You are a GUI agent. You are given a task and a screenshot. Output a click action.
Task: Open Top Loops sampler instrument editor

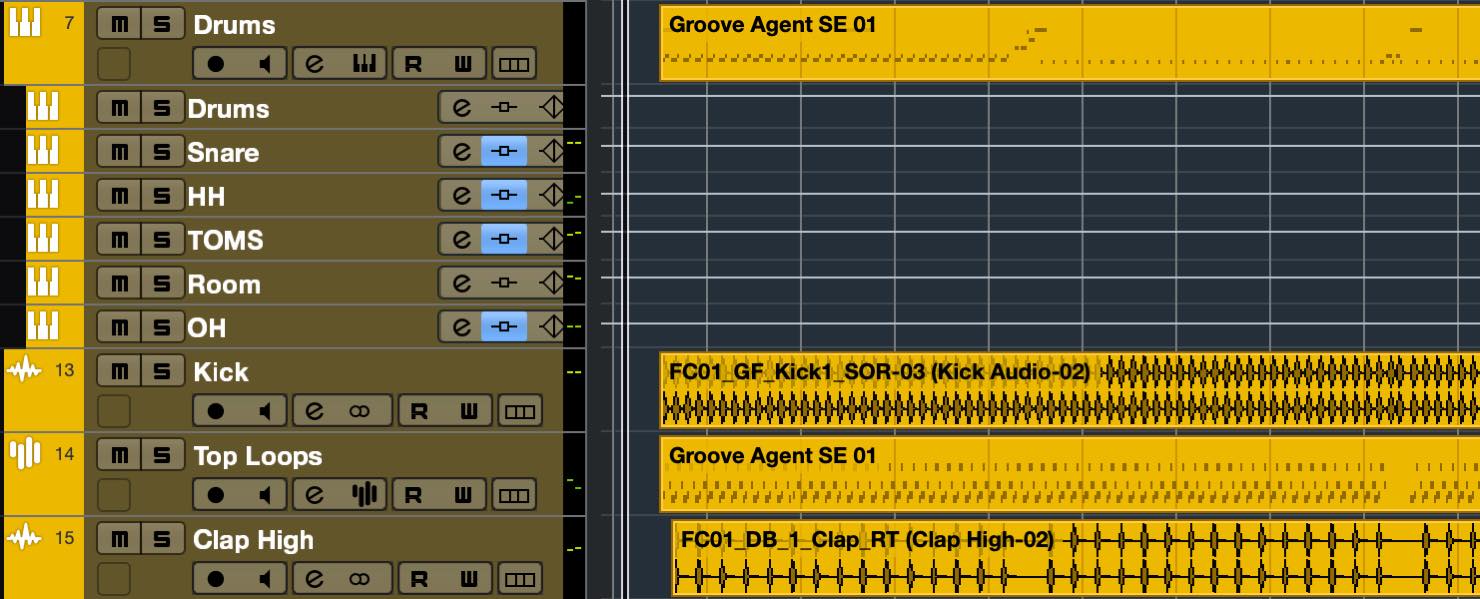pos(364,495)
